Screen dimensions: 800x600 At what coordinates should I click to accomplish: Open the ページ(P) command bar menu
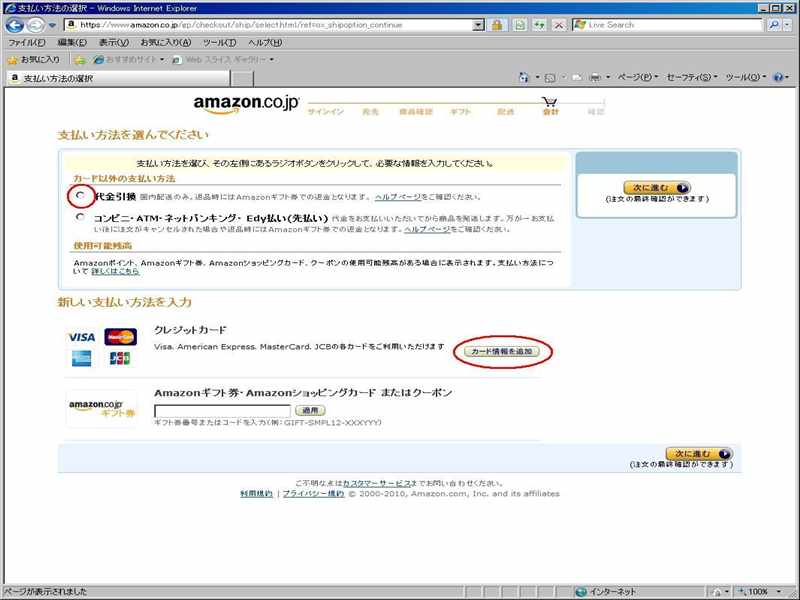(637, 78)
